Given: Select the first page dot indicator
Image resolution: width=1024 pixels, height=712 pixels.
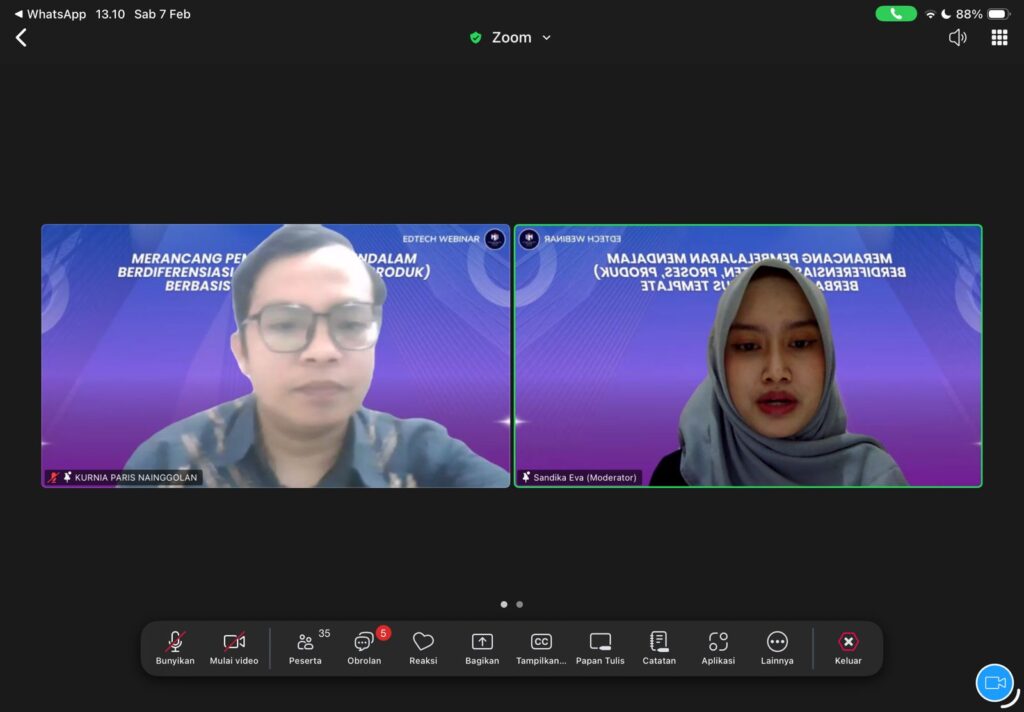Looking at the screenshot, I should [x=504, y=604].
